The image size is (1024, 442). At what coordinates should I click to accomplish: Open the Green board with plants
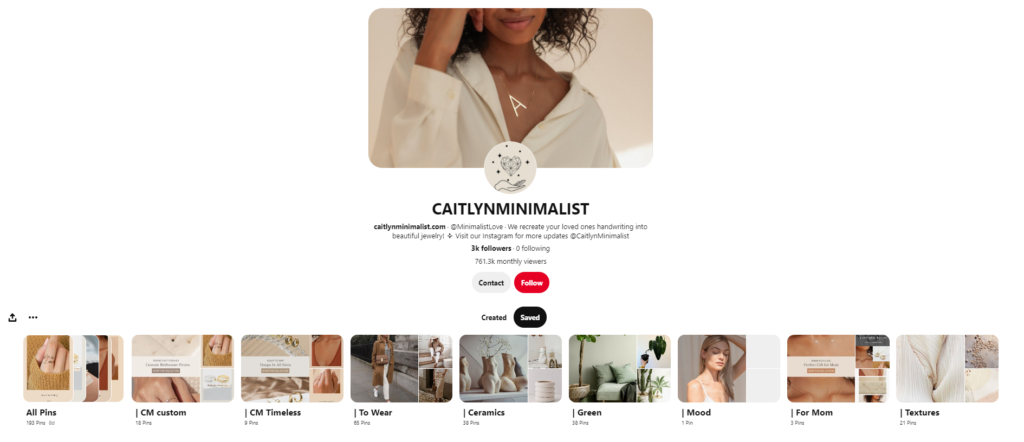(620, 369)
